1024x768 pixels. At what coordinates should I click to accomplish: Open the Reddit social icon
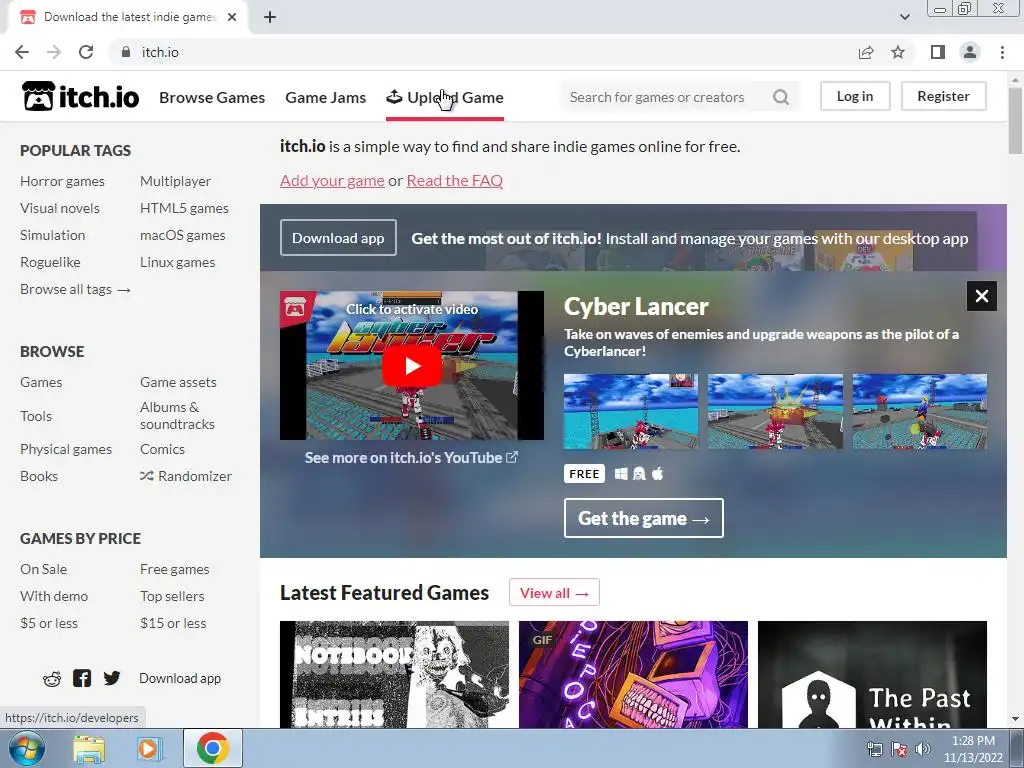pyautogui.click(x=52, y=679)
